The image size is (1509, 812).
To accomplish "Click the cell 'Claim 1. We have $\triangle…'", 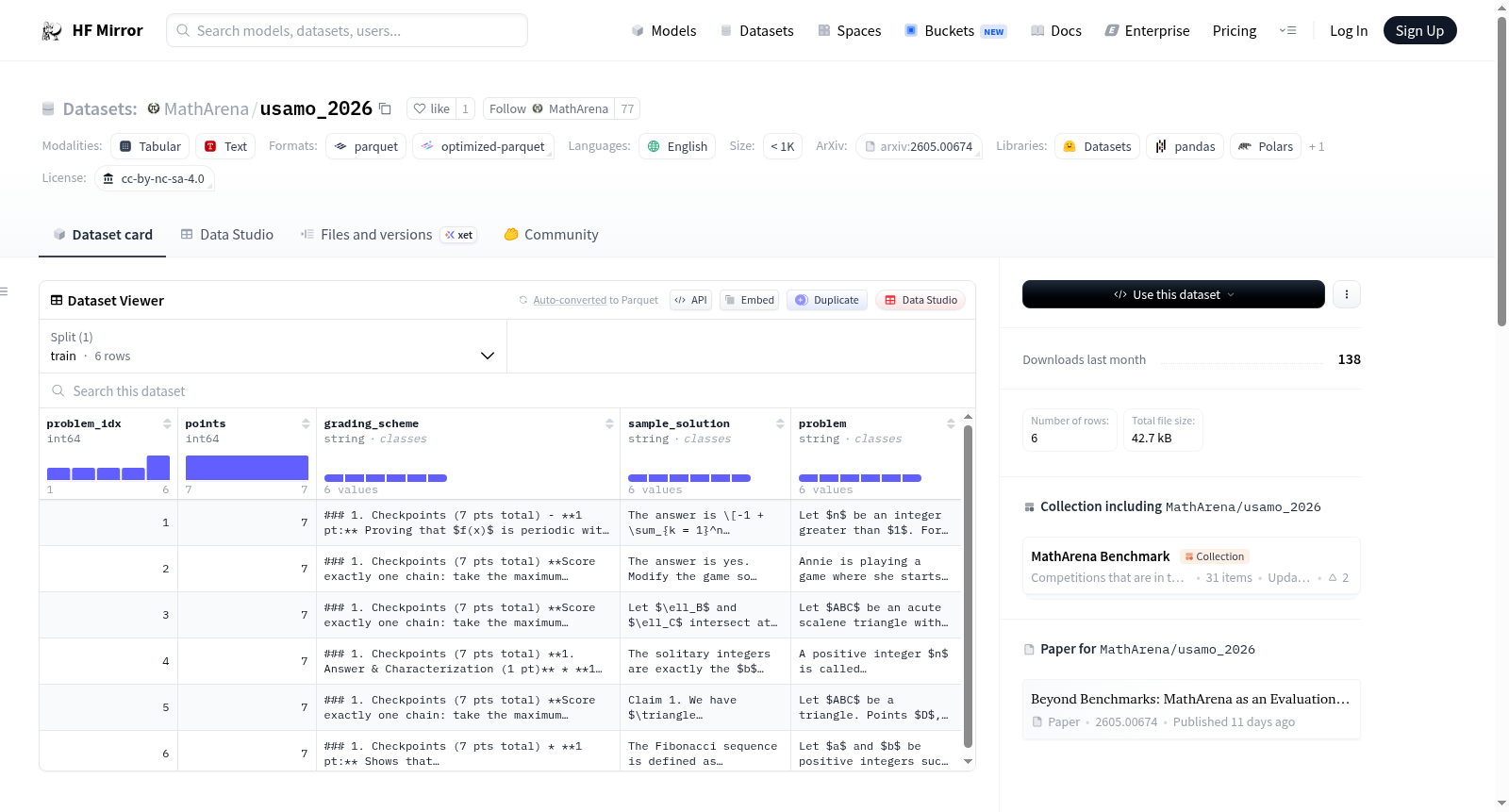I will 705,707.
